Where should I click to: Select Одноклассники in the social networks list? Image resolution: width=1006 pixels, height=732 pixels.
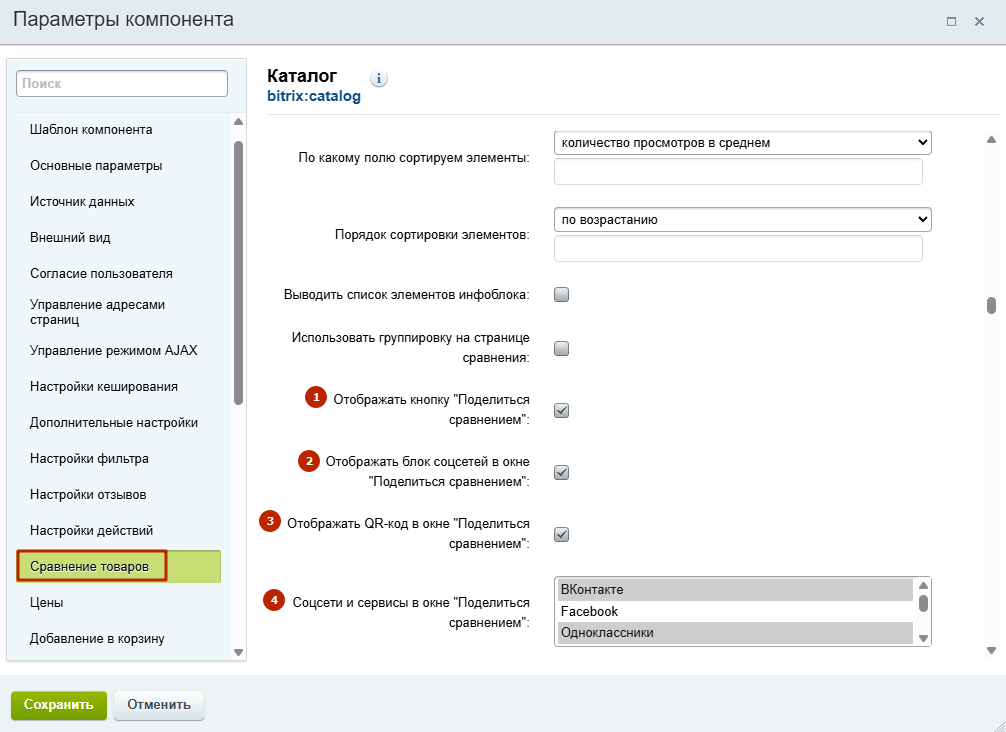tap(735, 633)
